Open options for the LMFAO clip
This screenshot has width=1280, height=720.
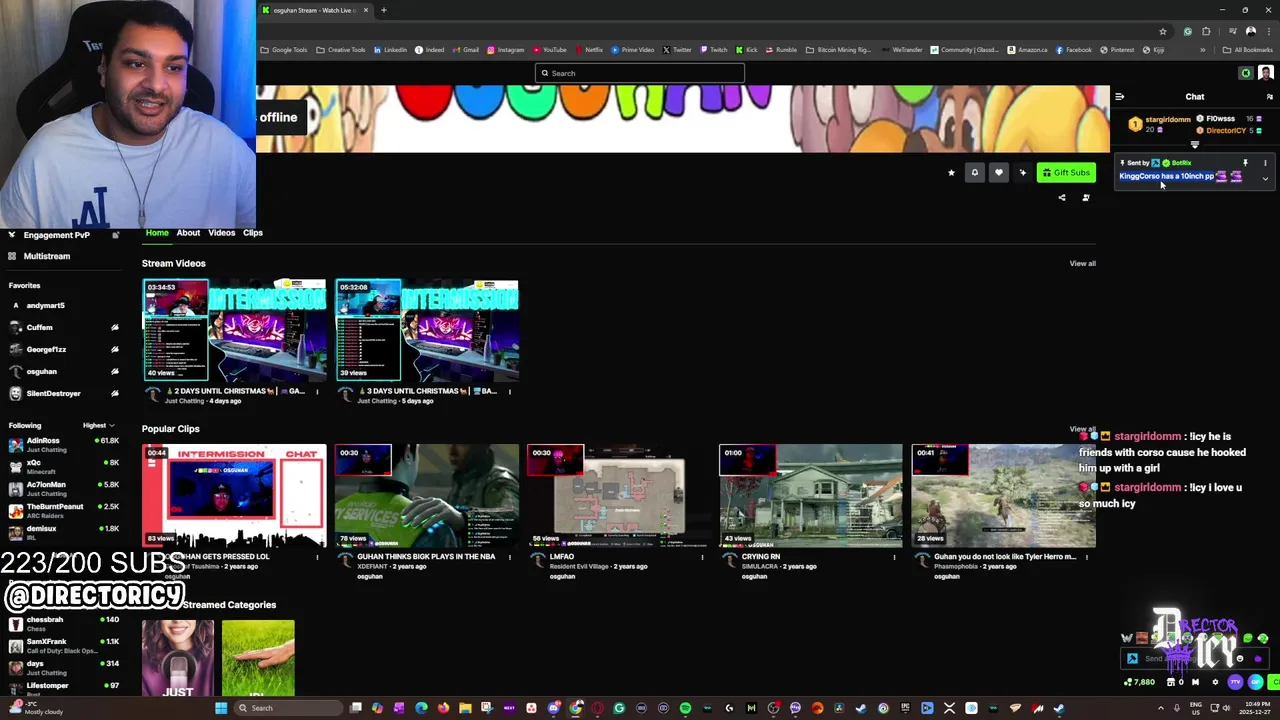click(x=702, y=557)
